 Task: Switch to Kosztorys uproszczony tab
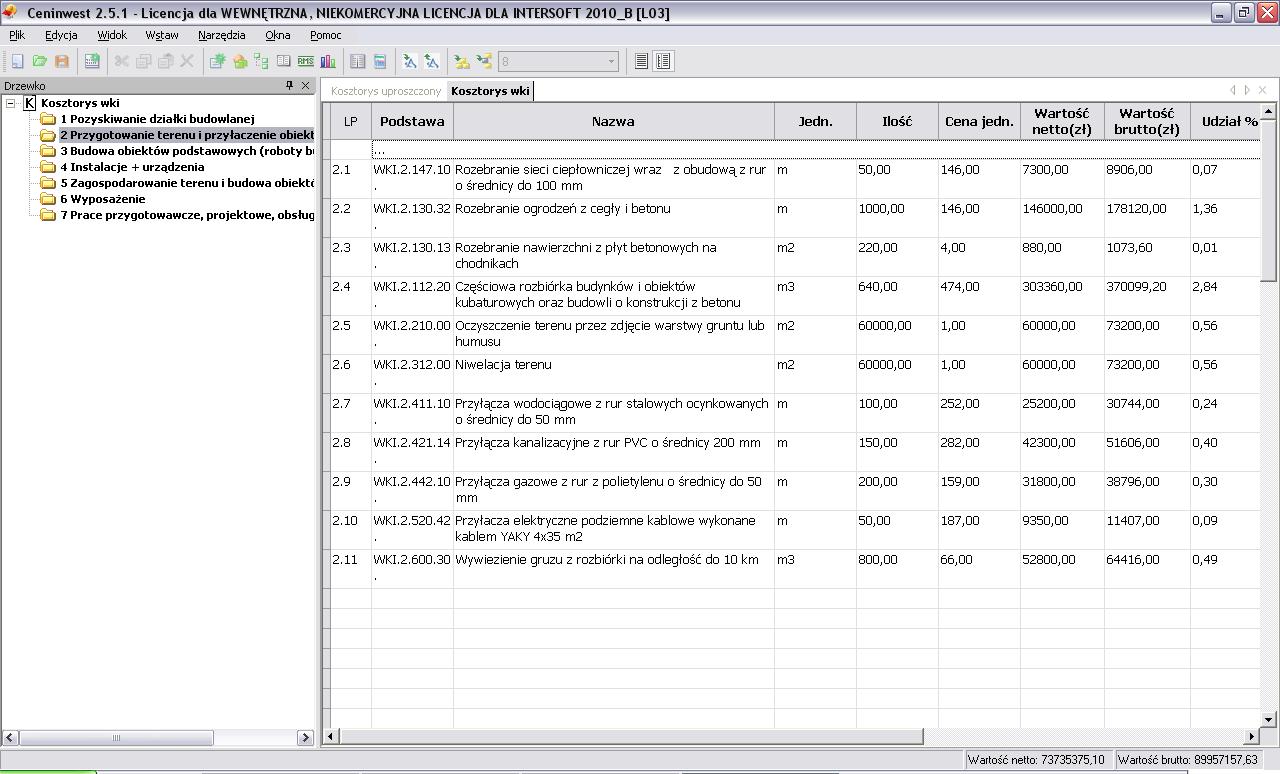[386, 91]
